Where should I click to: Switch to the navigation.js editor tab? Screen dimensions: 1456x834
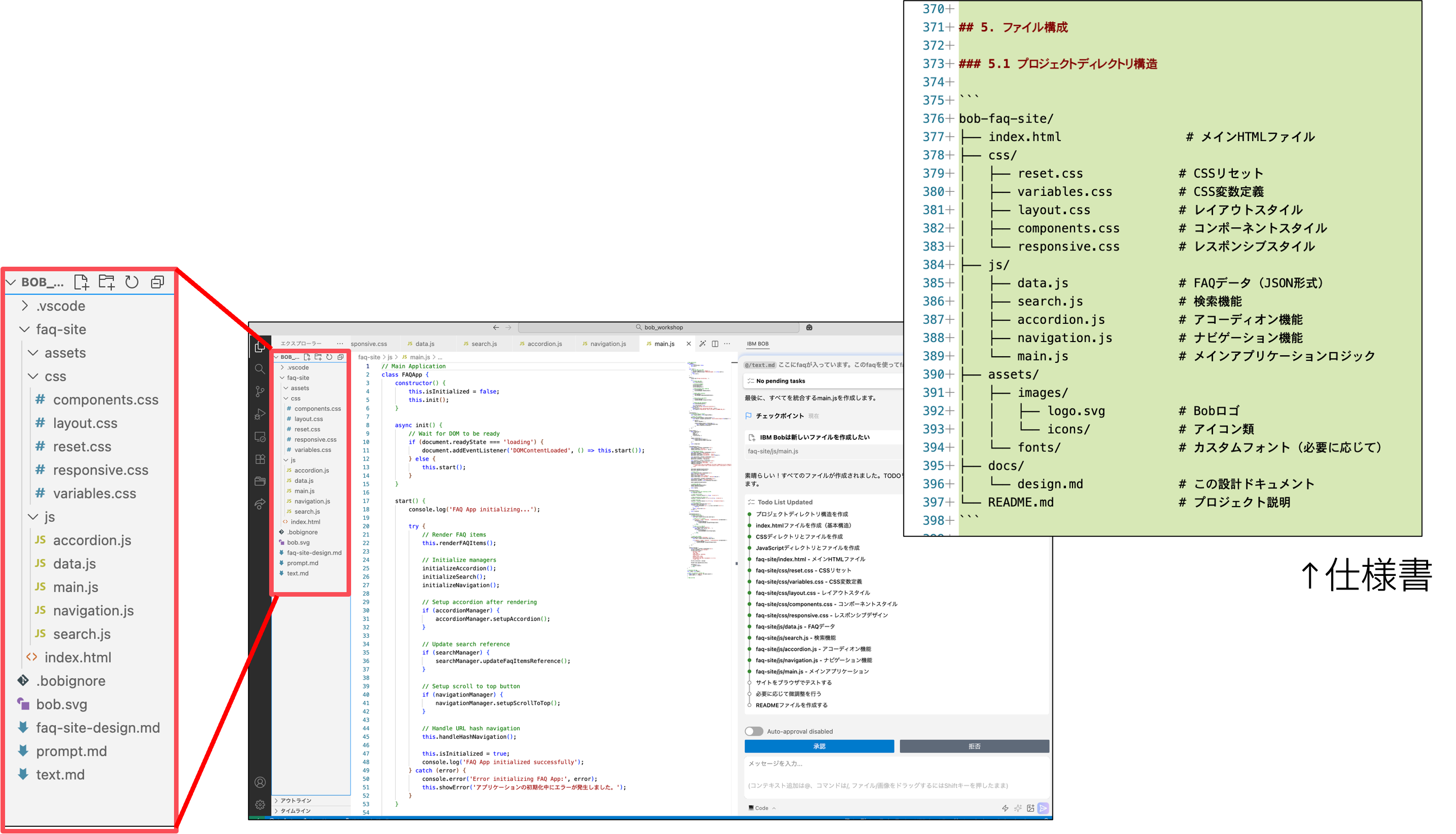pyautogui.click(x=605, y=344)
